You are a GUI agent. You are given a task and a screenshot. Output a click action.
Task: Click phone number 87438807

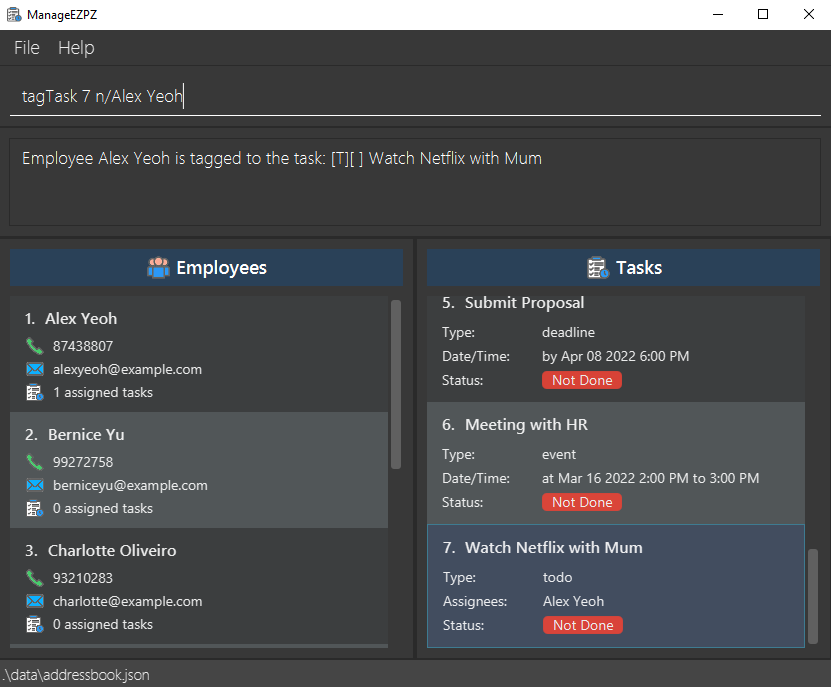[x=83, y=346]
